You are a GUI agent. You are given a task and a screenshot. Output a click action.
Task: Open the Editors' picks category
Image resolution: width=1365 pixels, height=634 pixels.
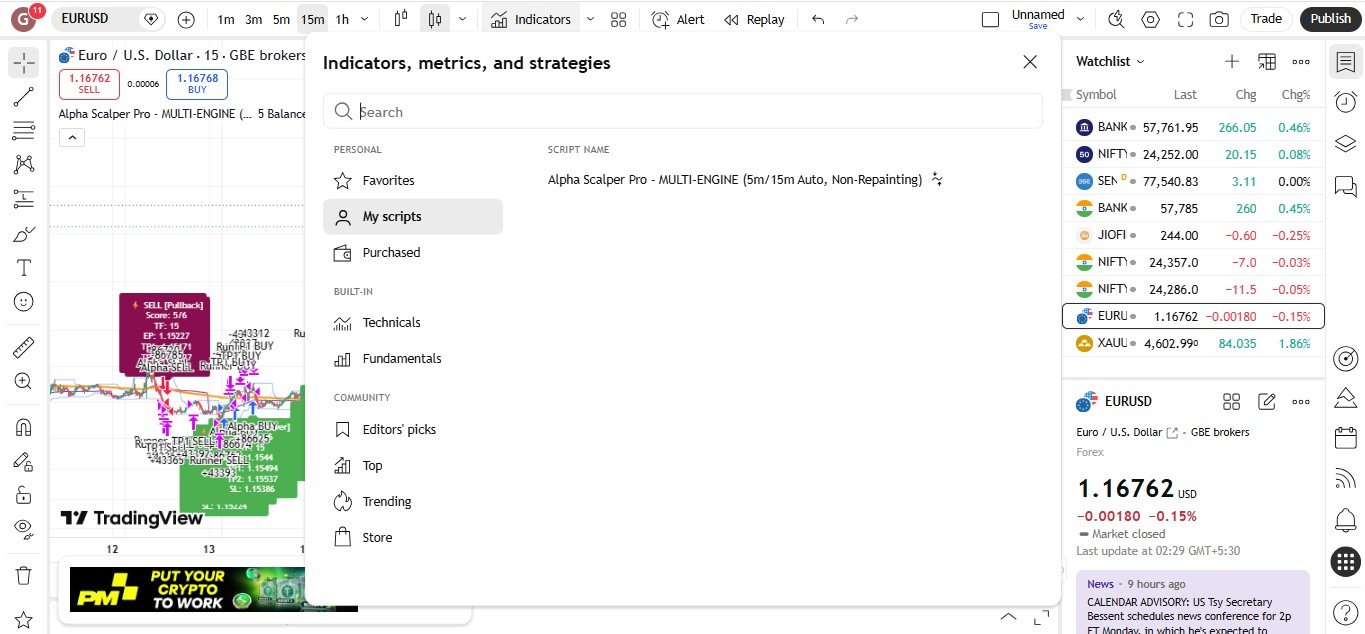413,430
